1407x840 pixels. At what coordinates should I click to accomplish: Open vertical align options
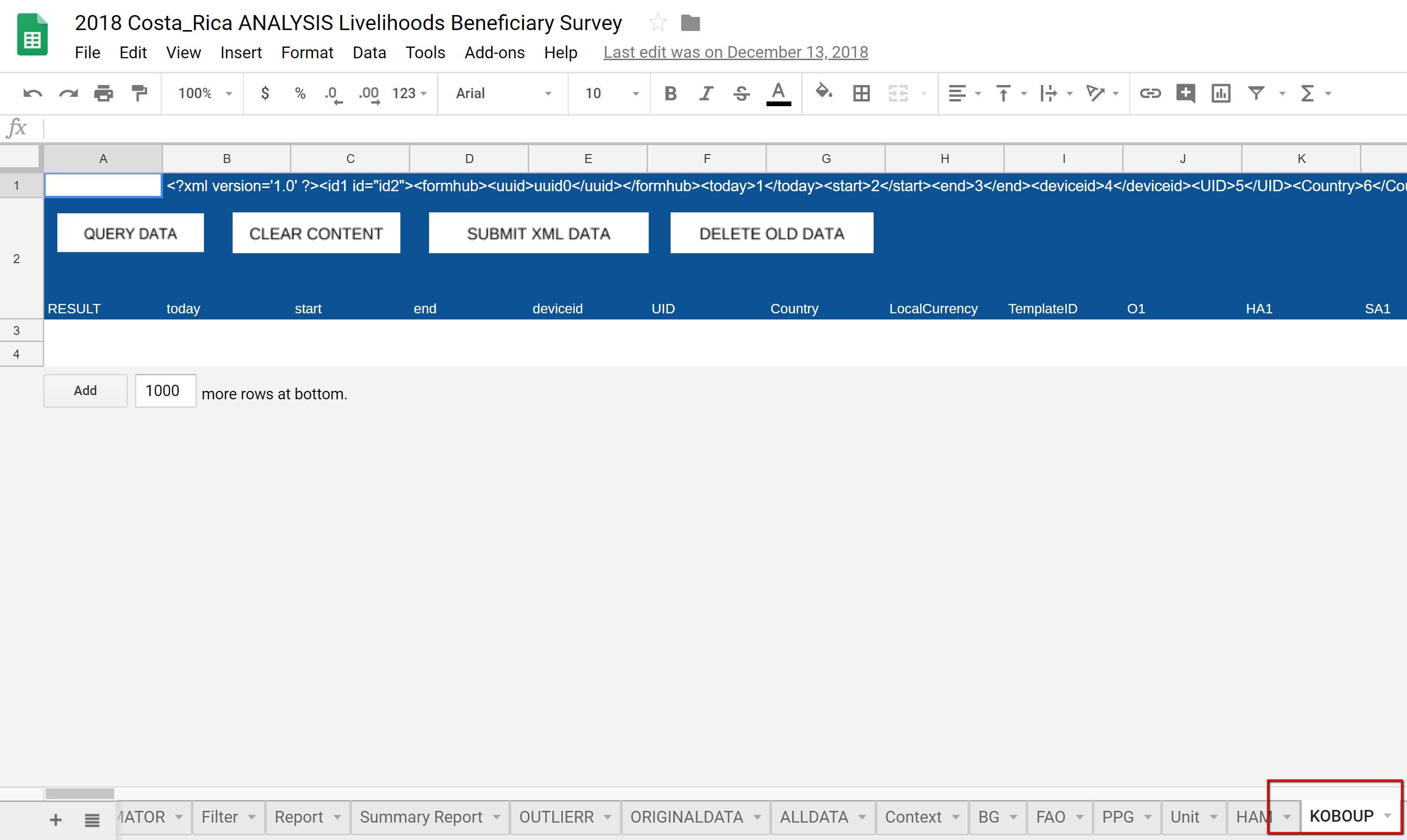1010,93
